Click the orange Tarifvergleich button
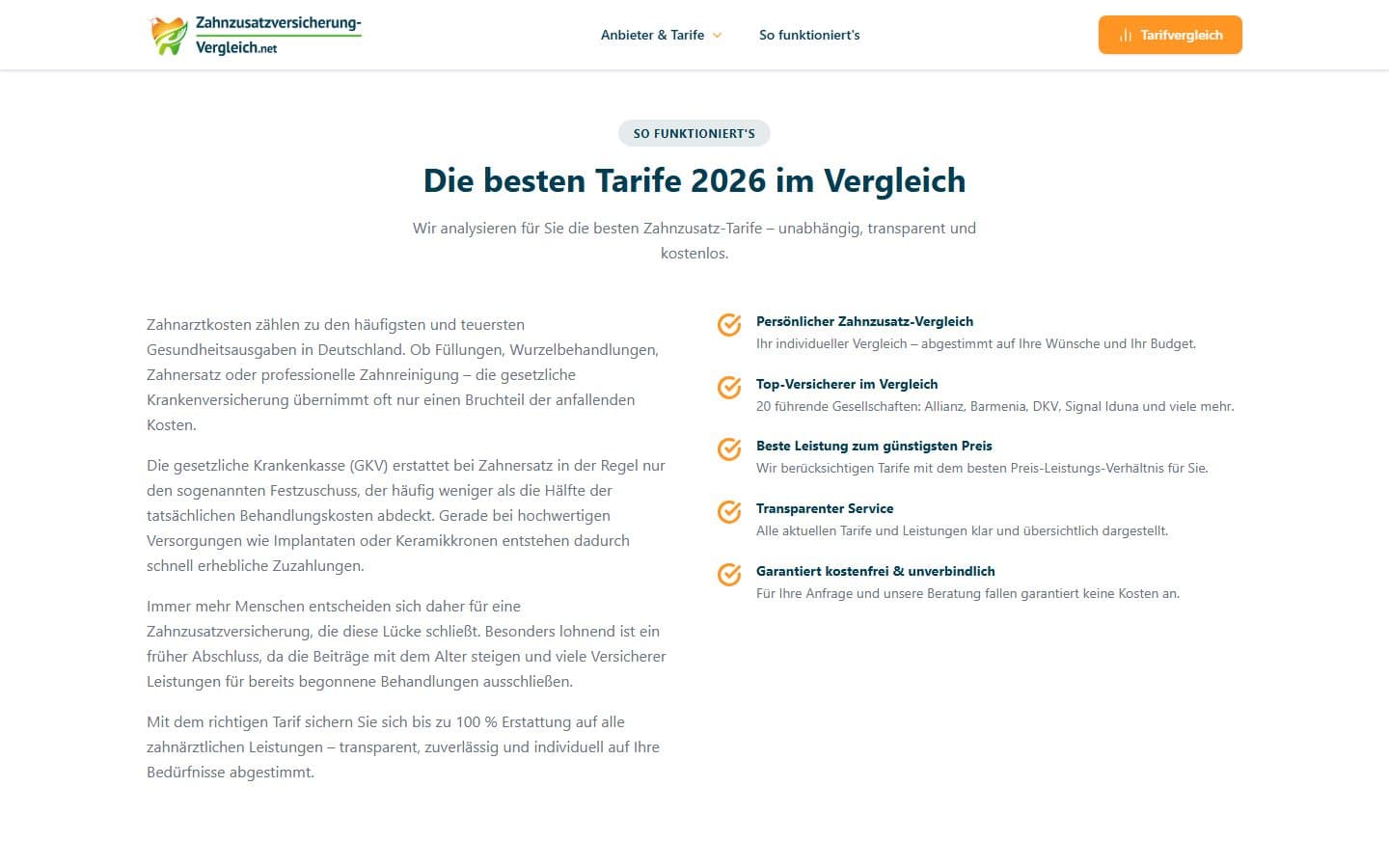Screen dimensions: 1389x868 1170,35
